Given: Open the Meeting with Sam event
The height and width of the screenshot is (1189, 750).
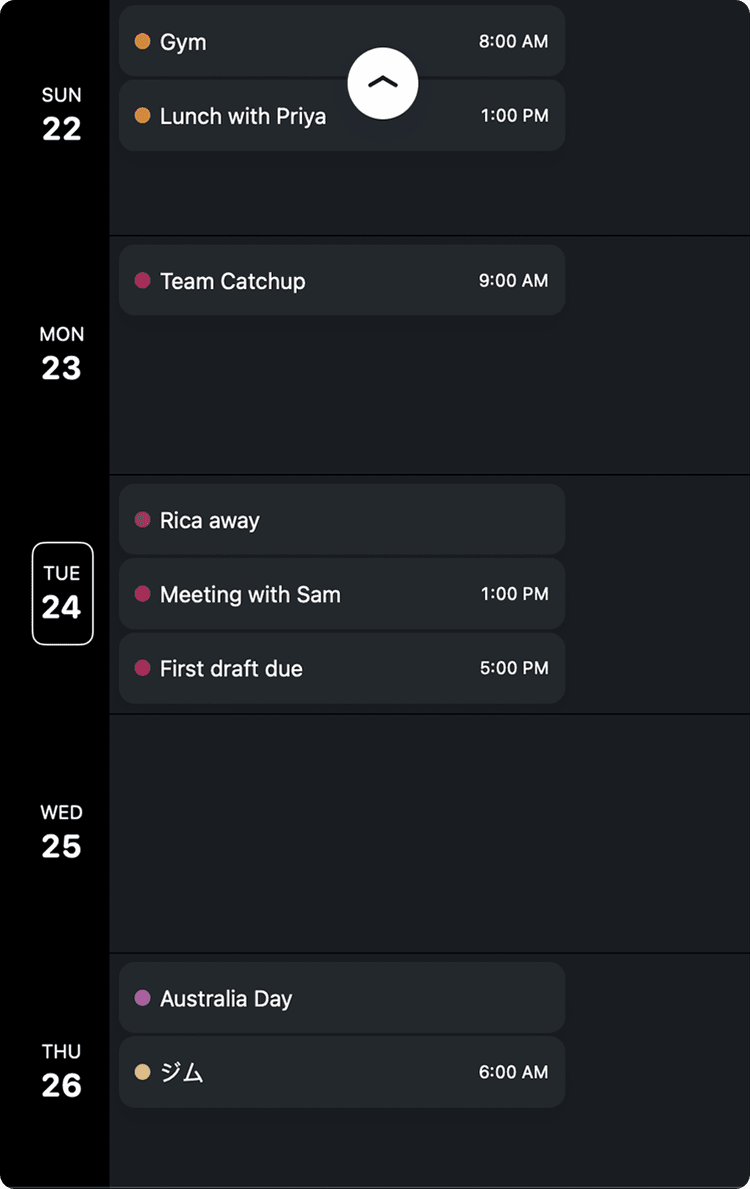Looking at the screenshot, I should [341, 594].
